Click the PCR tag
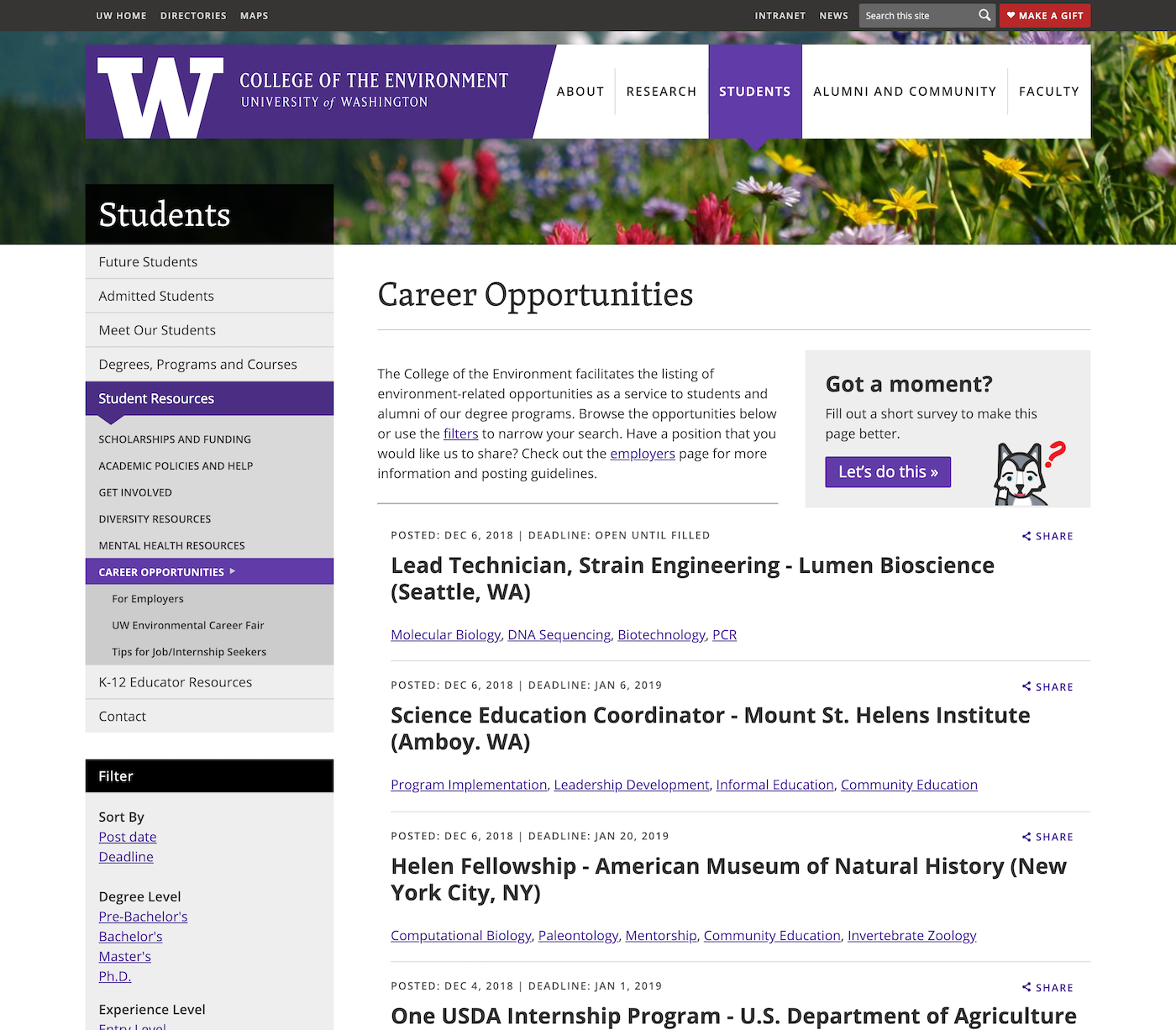 click(x=725, y=635)
